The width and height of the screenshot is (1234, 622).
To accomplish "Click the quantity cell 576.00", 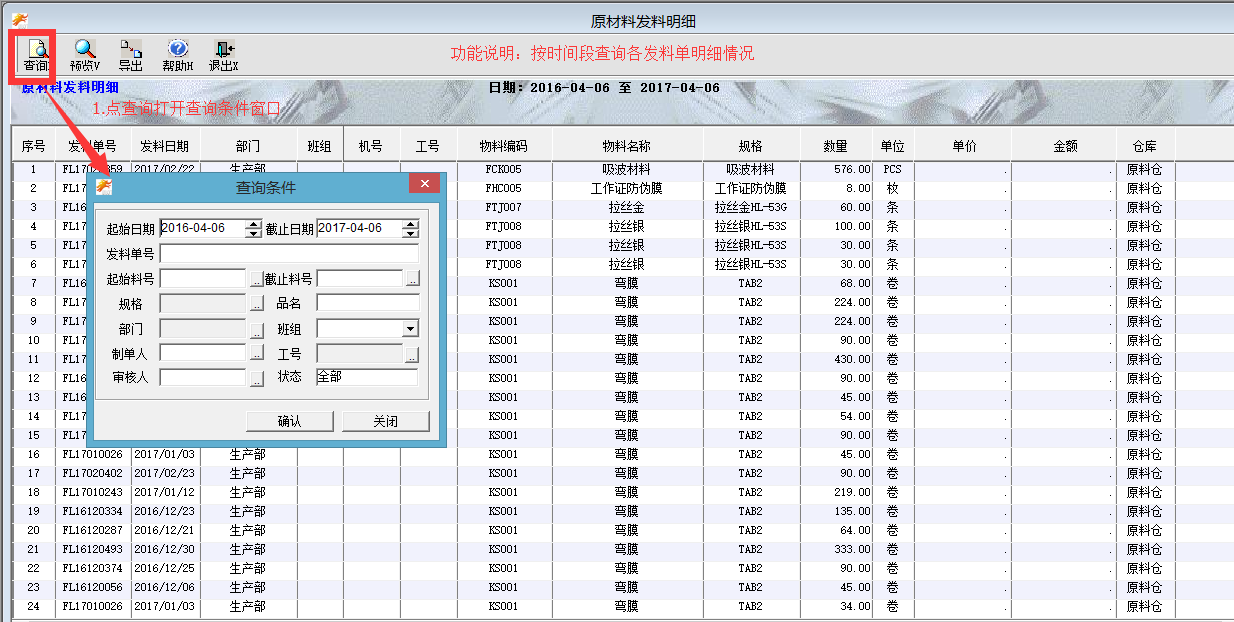I will pos(836,169).
